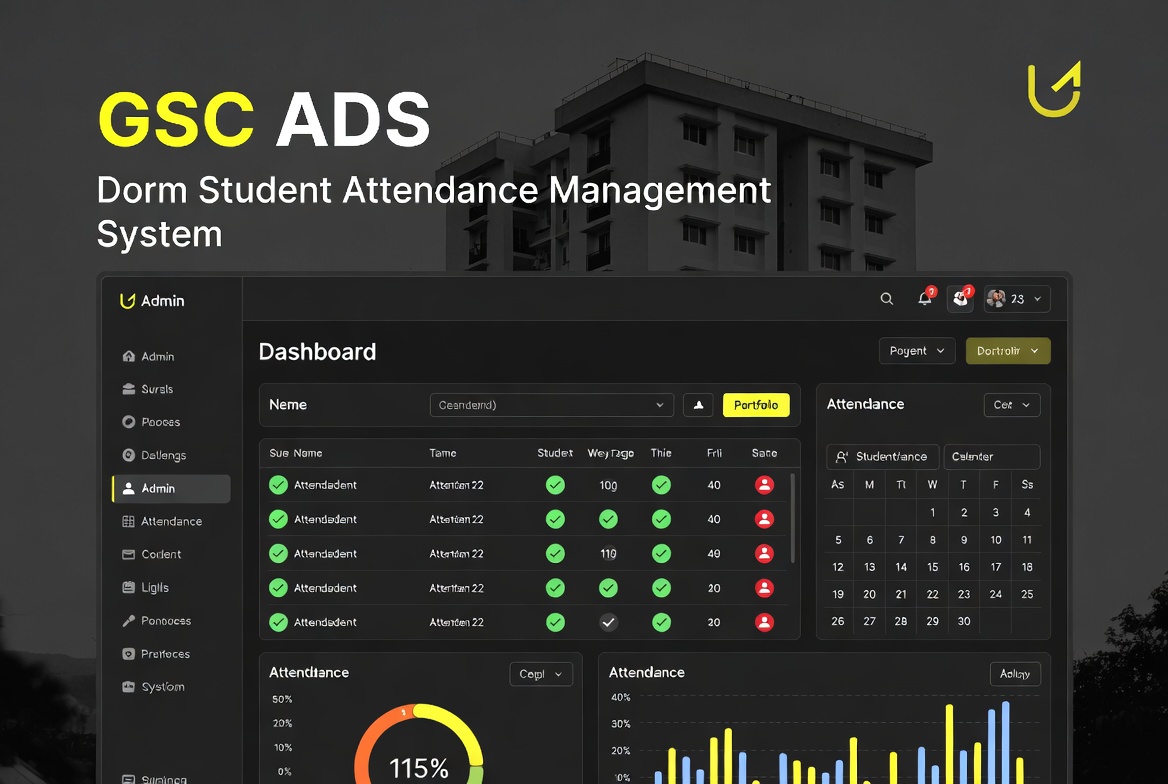Click the grid icon beside sidebar Attendance
Viewport: 1168px width, 784px height.
(x=128, y=521)
